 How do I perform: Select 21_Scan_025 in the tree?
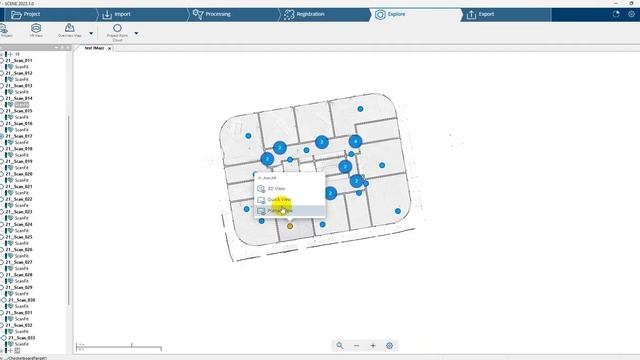[x=19, y=237]
